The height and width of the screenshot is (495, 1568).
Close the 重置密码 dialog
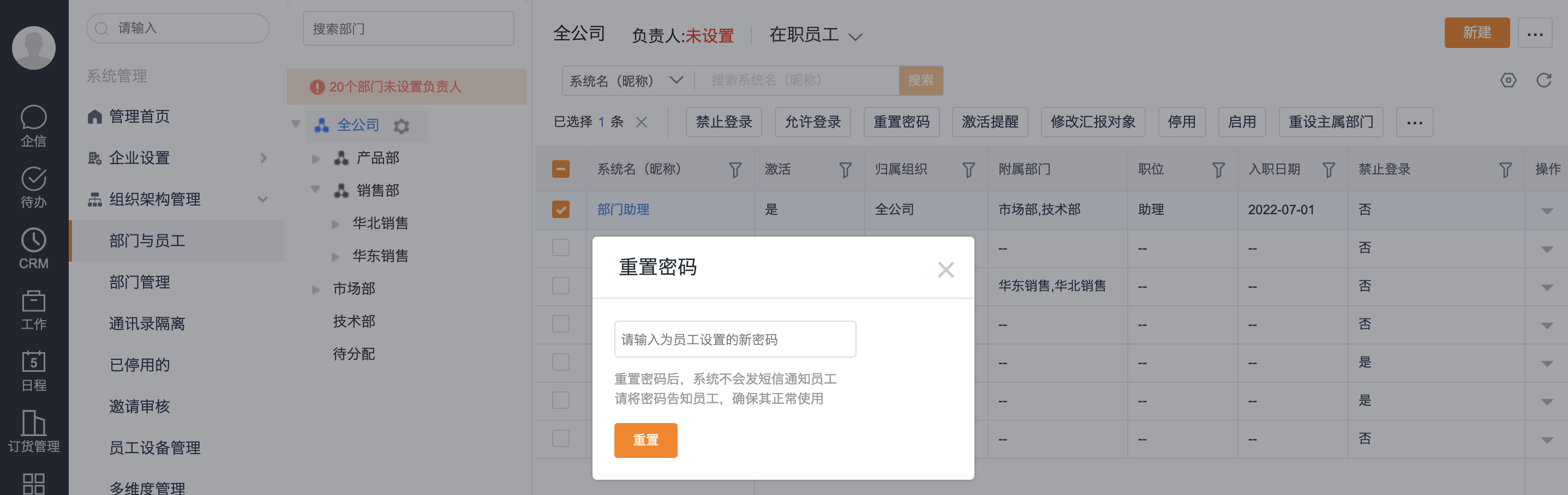pos(945,269)
